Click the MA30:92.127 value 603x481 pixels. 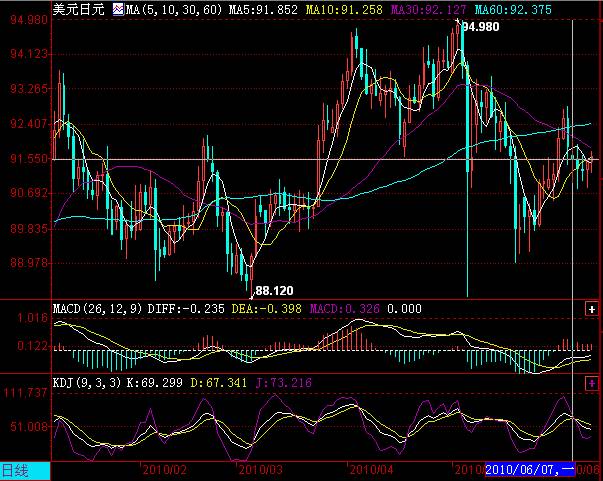coord(428,9)
